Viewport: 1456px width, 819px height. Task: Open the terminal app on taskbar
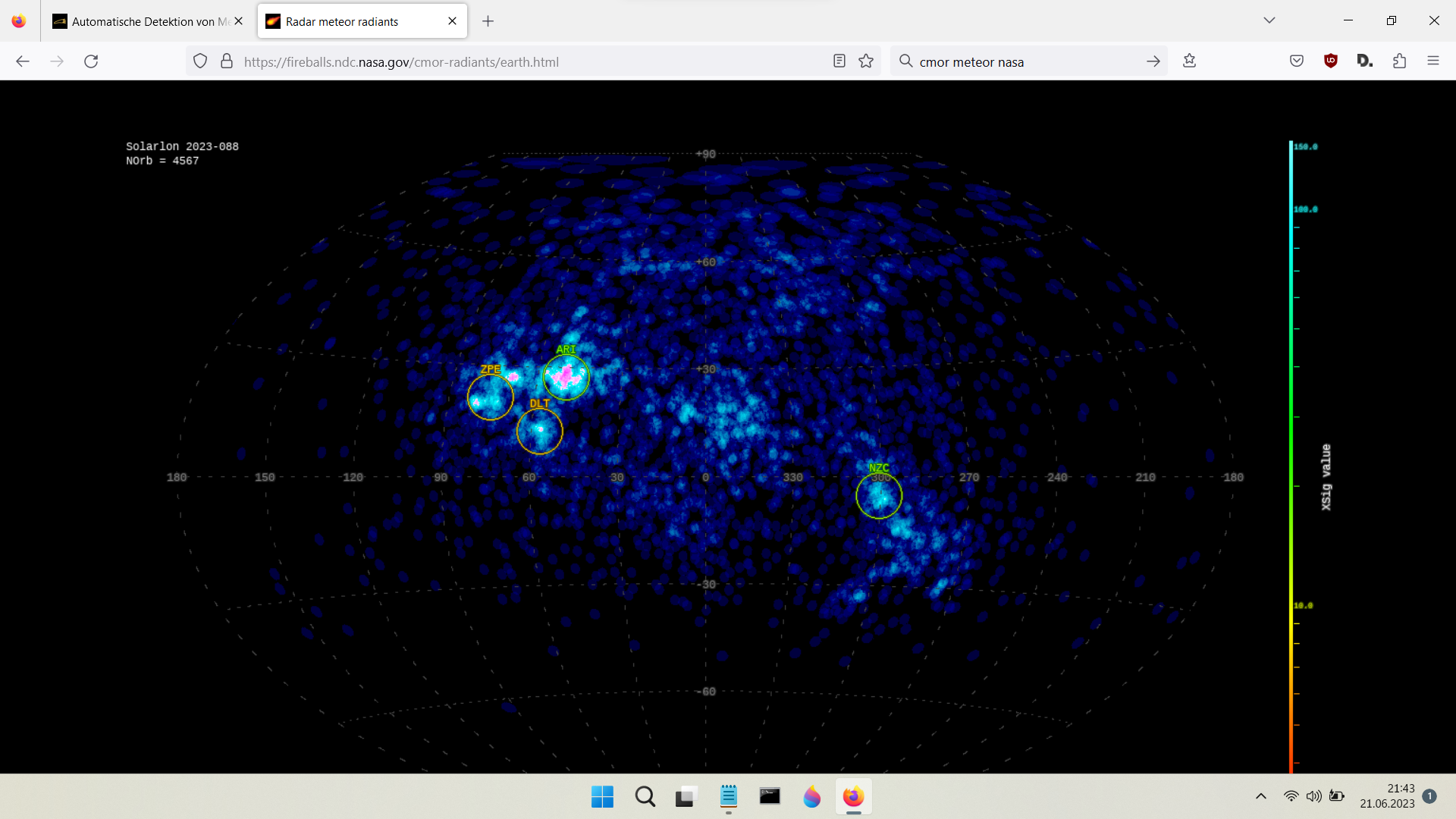[x=770, y=796]
